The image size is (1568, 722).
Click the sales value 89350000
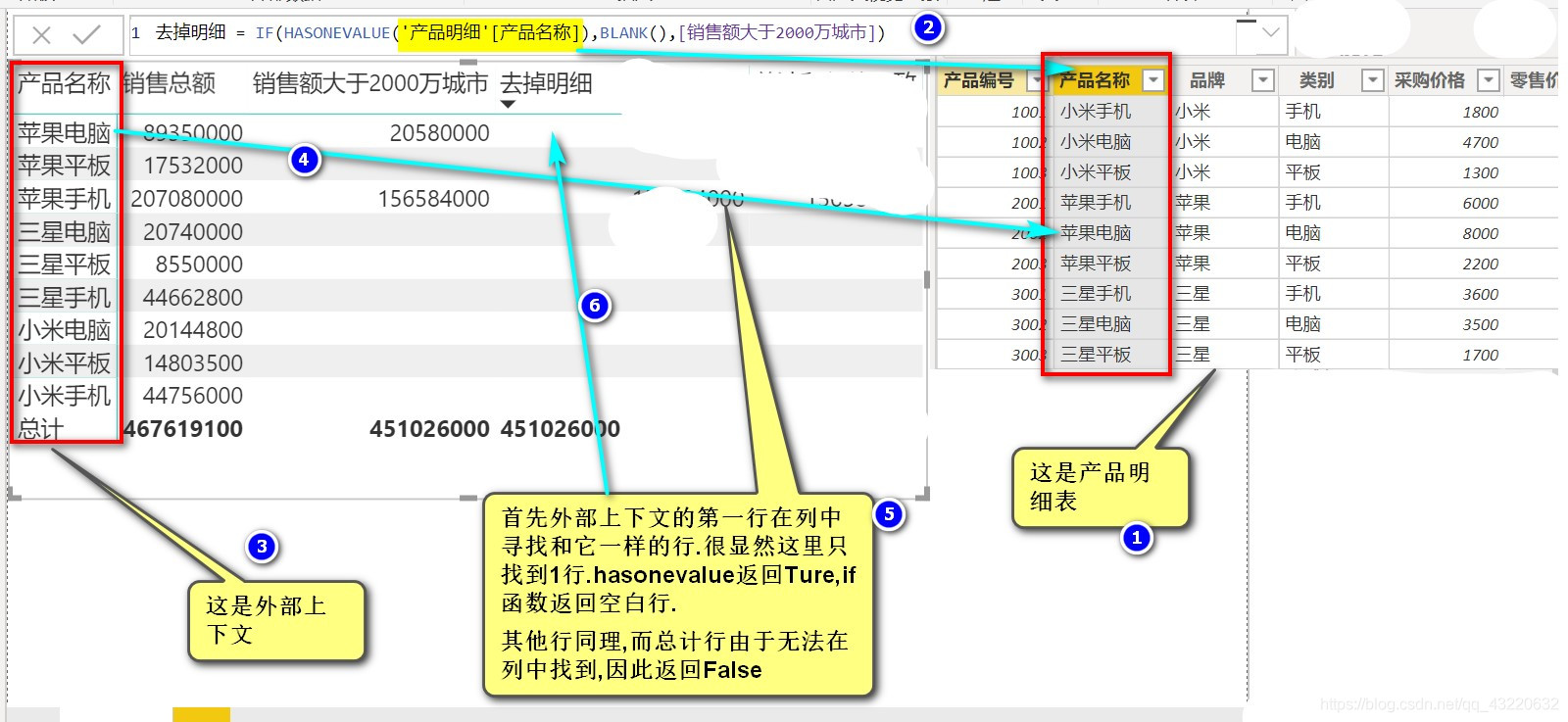193,133
